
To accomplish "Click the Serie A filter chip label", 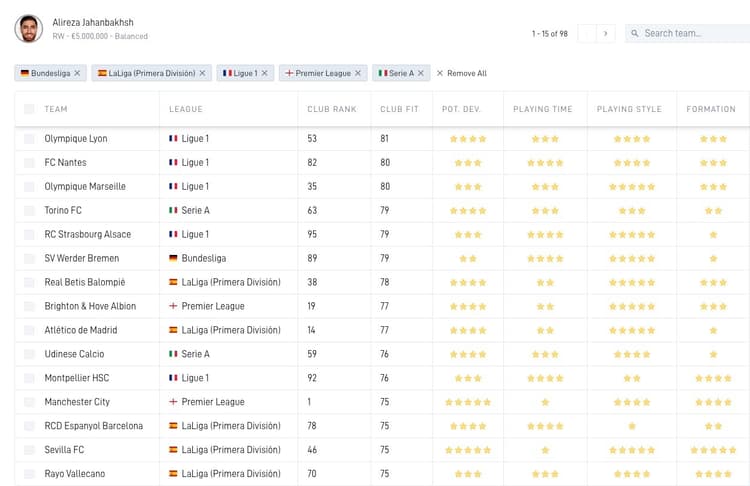I will coord(401,73).
